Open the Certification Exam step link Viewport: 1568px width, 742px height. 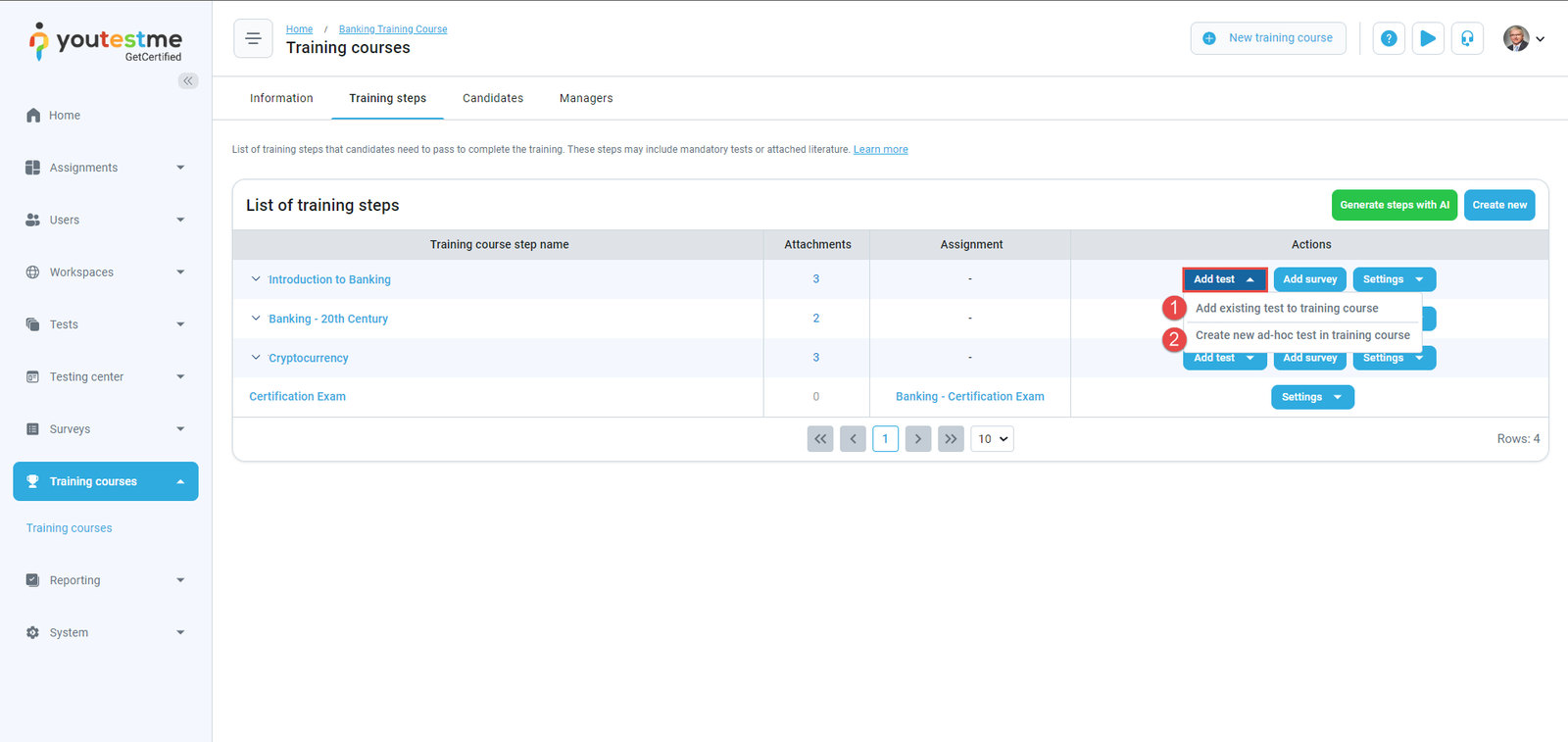298,397
